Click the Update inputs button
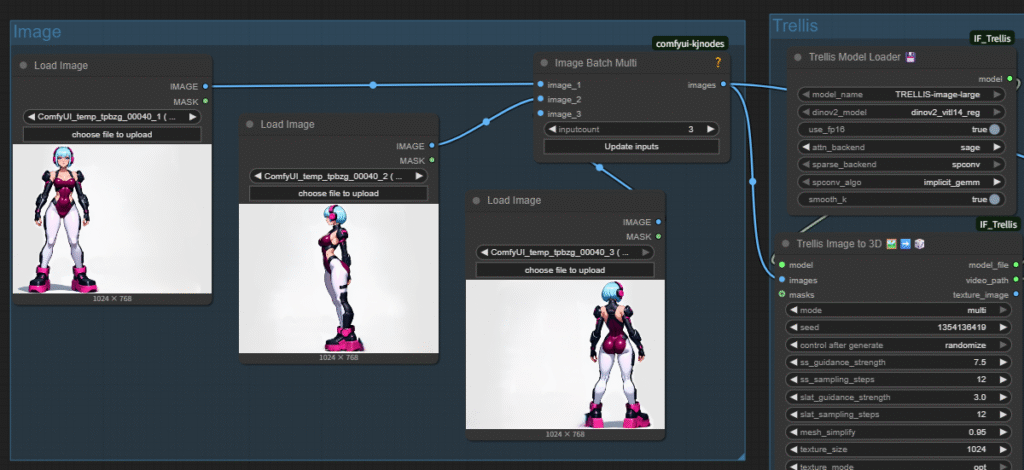 [x=632, y=147]
